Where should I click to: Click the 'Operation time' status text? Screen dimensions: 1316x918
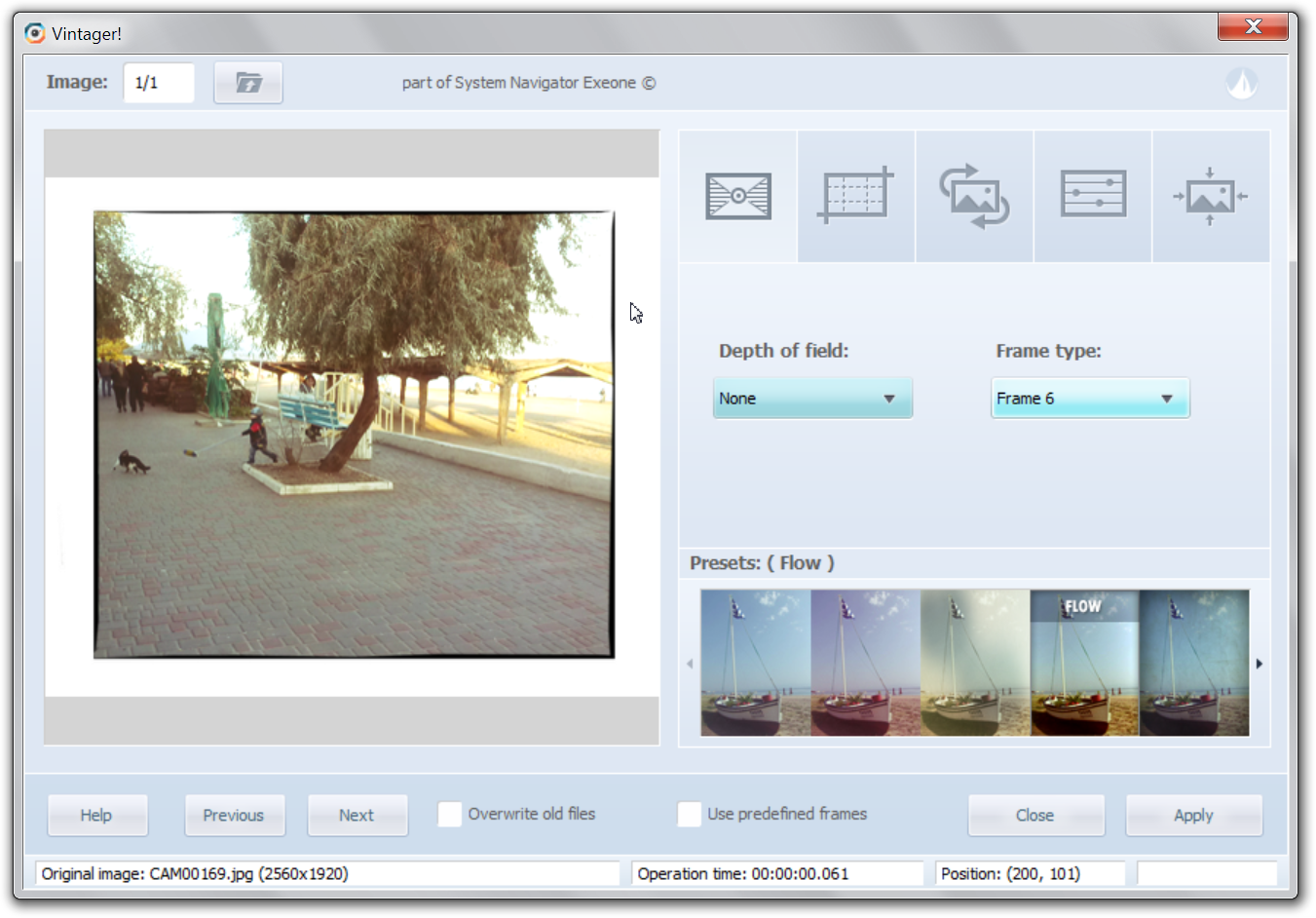click(x=743, y=874)
